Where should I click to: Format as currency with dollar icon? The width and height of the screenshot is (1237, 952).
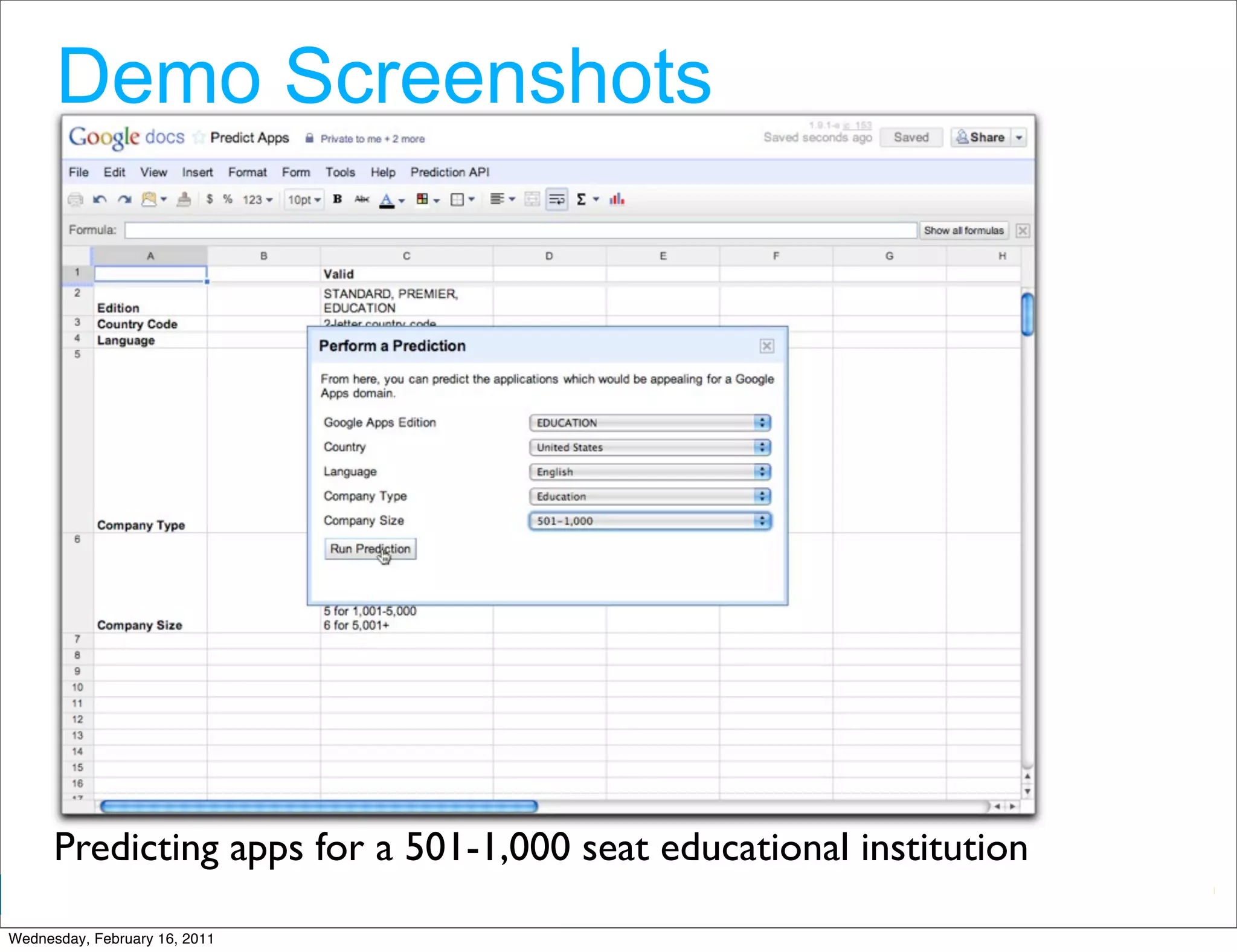coord(210,199)
